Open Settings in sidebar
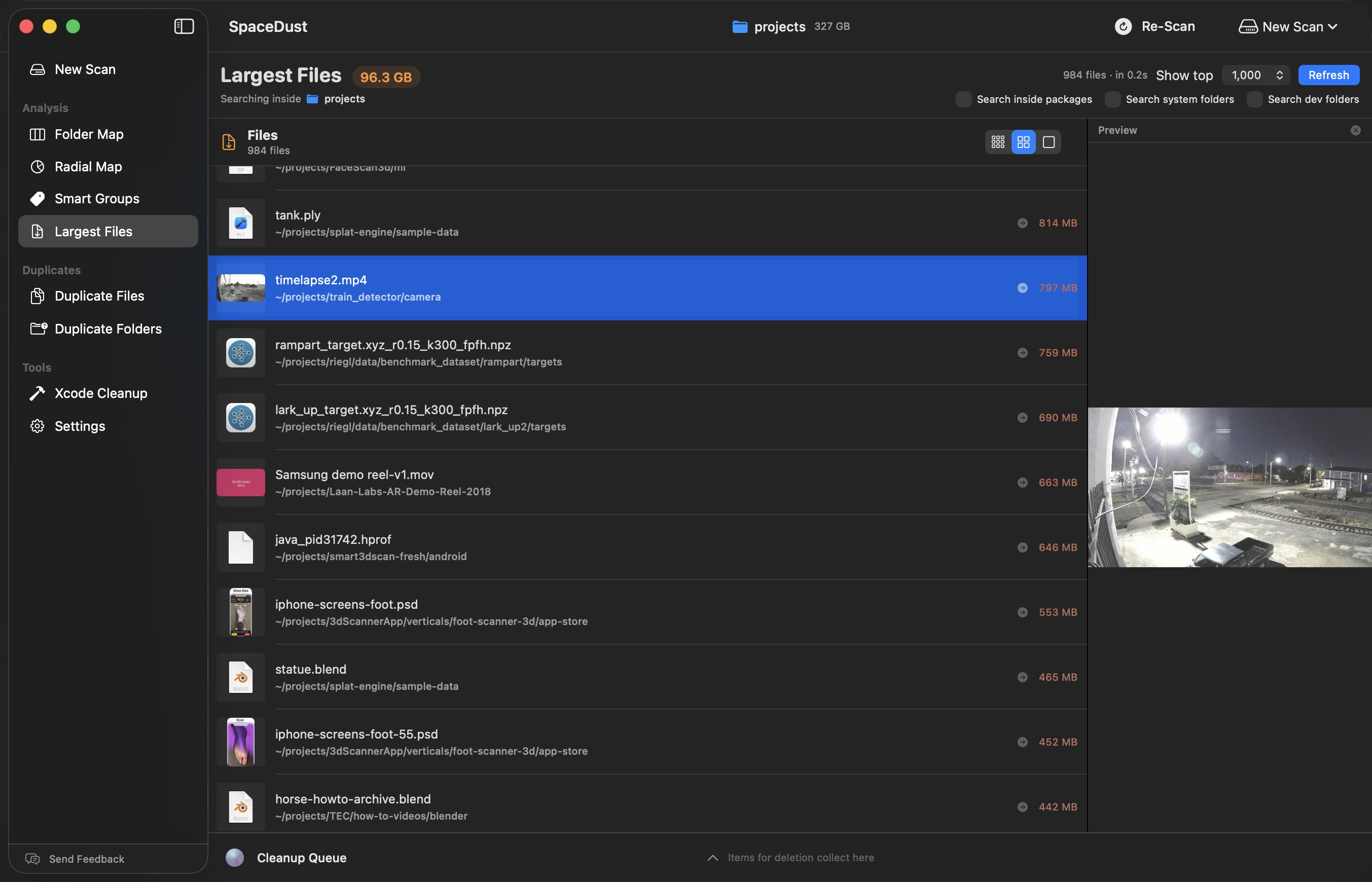Image resolution: width=1372 pixels, height=882 pixels. pos(109,426)
